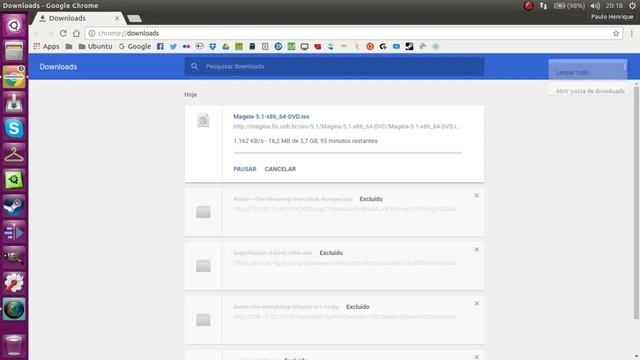Focus the Pesquisar downloads search field
Viewport: 640px width, 360px height.
(x=334, y=67)
